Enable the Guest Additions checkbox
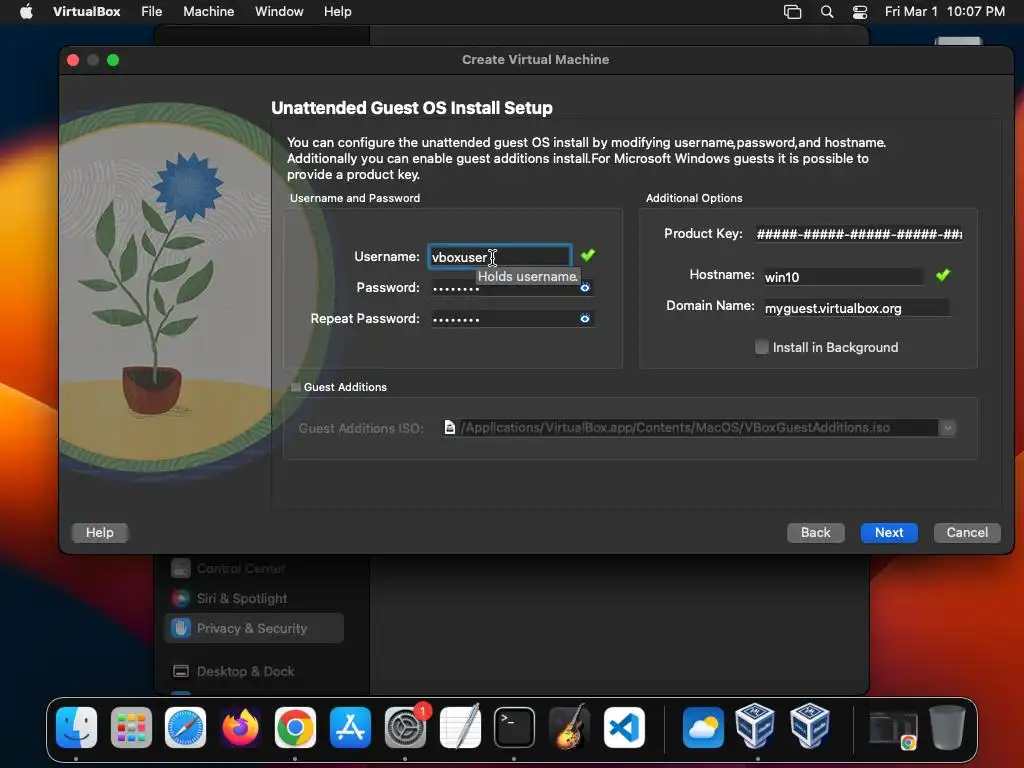This screenshot has width=1024, height=768. (x=296, y=387)
